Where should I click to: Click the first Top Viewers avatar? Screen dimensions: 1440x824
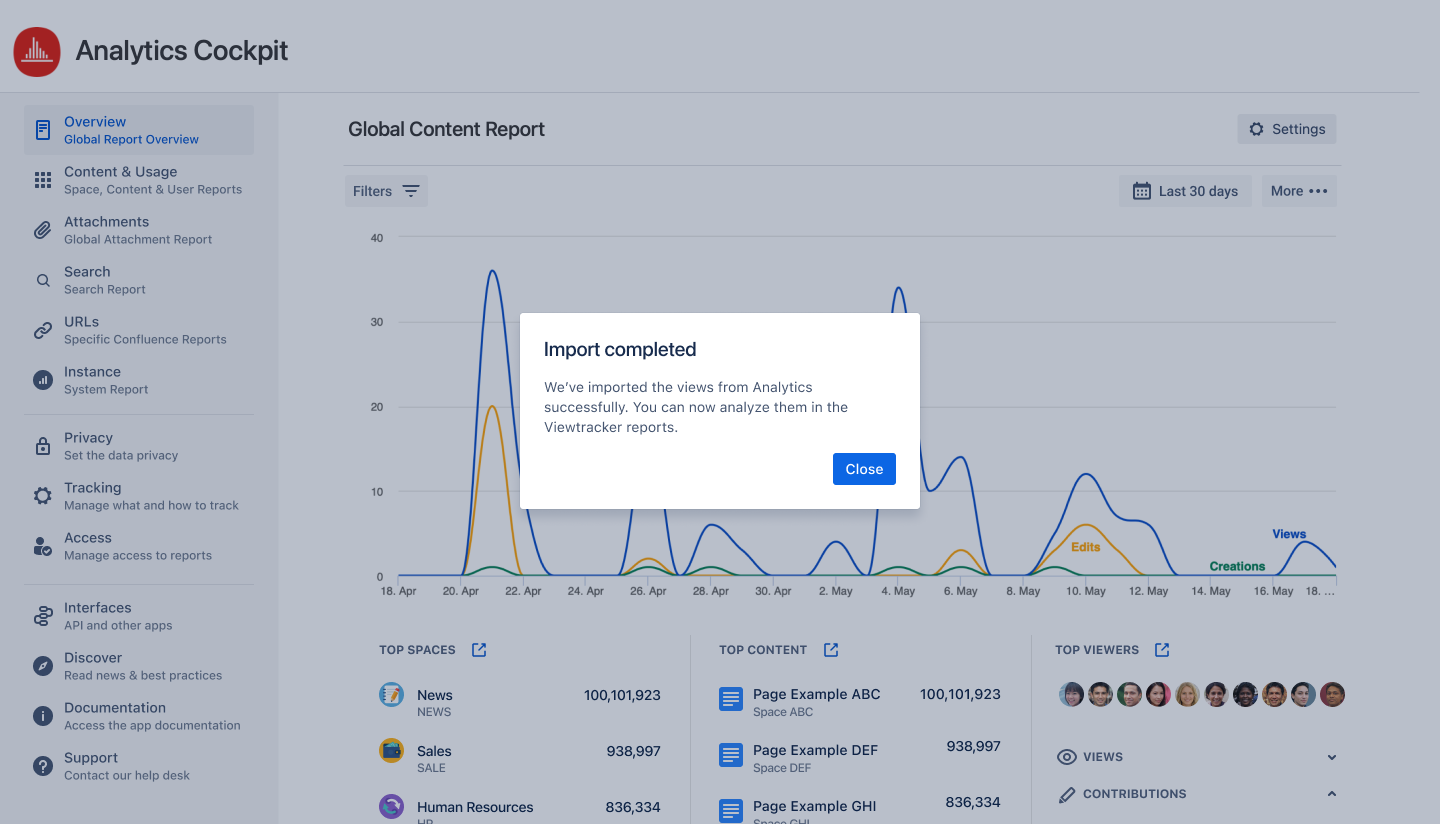click(x=1072, y=694)
